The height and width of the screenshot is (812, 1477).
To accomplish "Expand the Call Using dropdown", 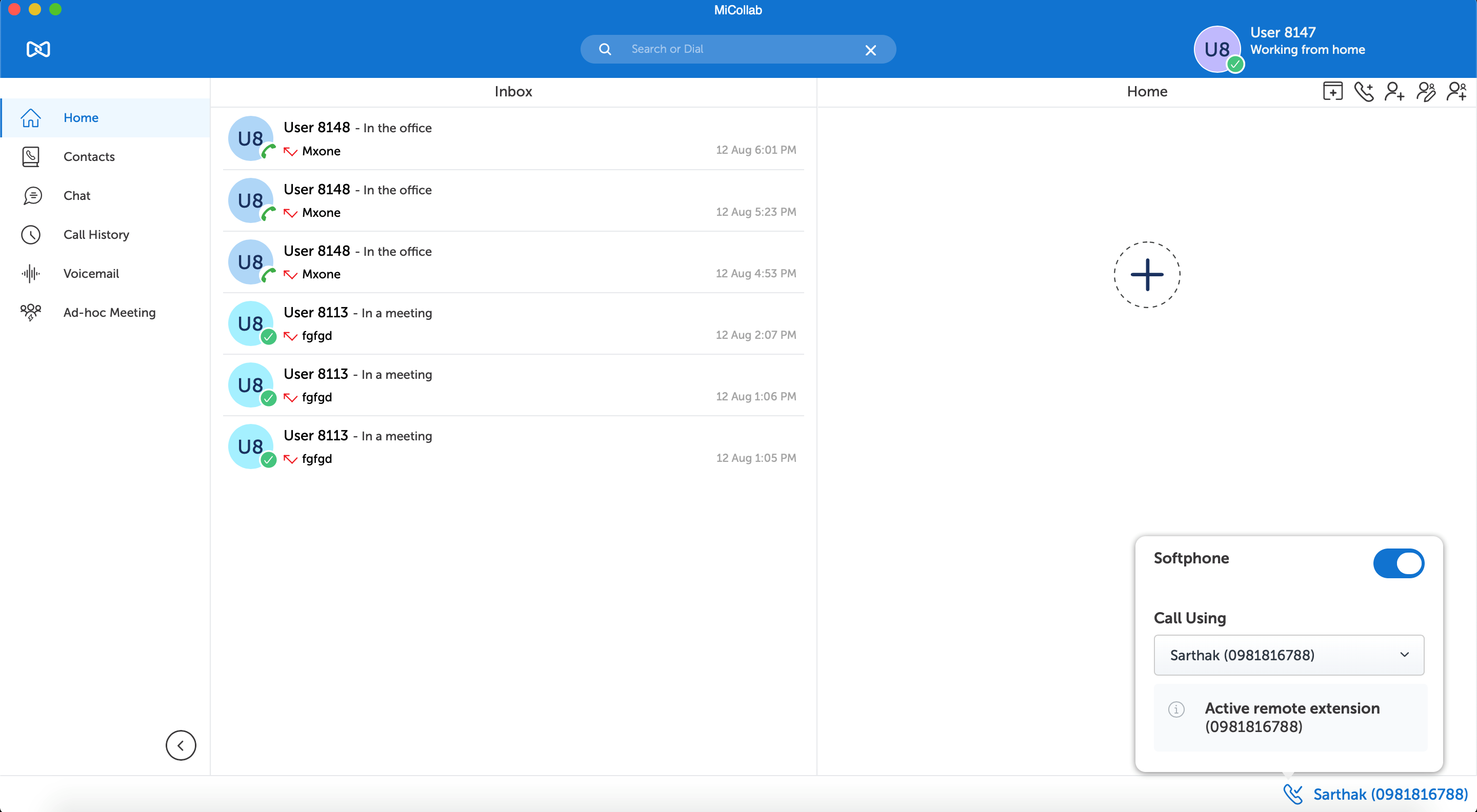I will point(1288,655).
